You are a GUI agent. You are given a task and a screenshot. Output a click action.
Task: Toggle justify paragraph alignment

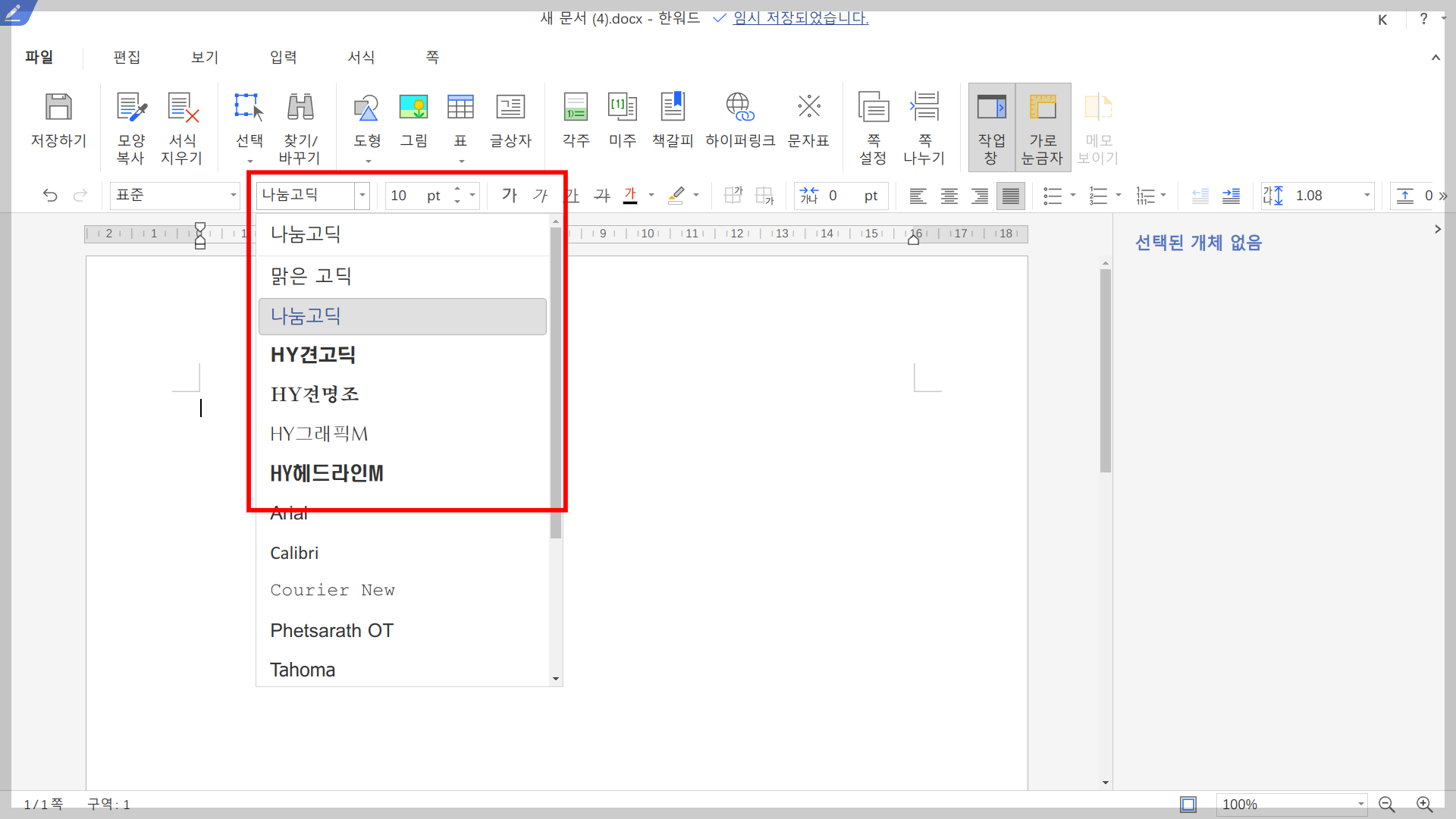1010,196
